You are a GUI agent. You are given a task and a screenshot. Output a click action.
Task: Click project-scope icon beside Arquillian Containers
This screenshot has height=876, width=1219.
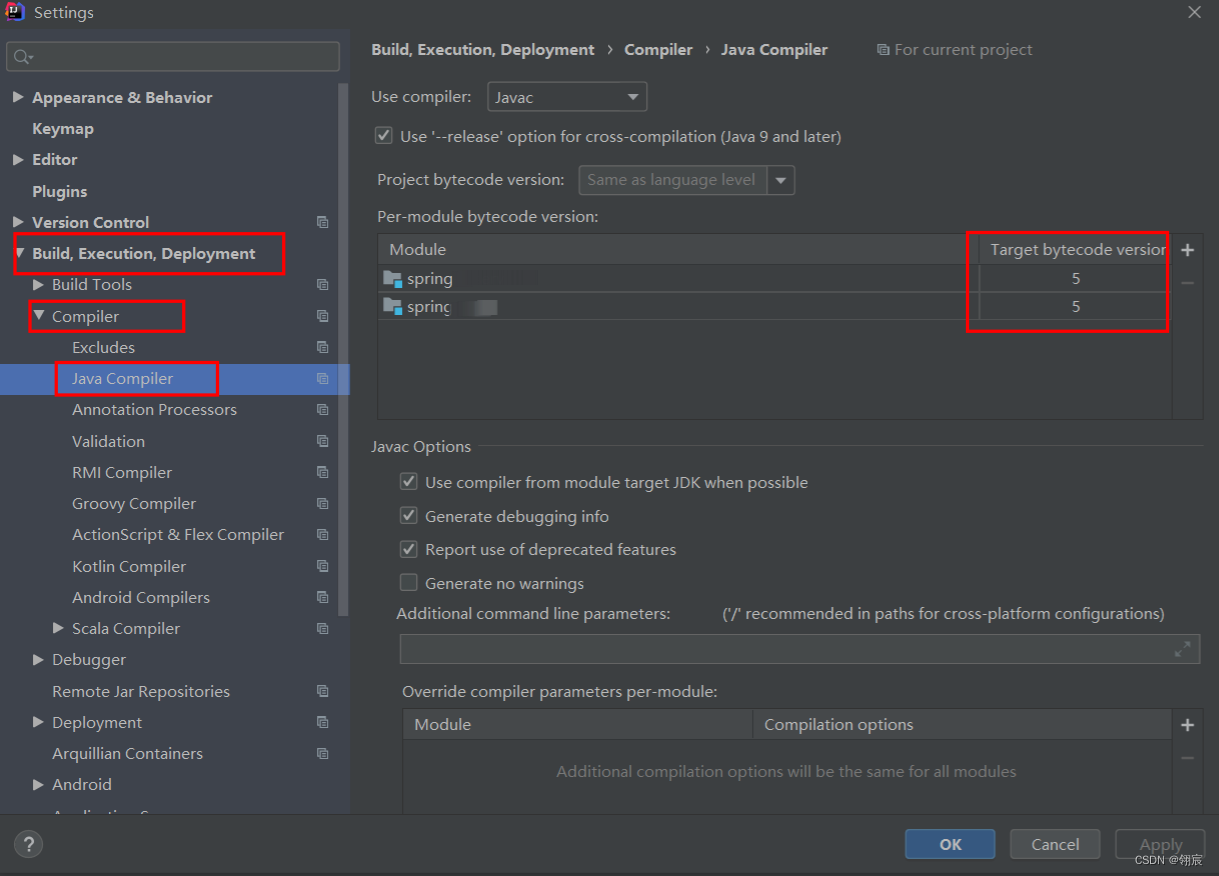(322, 754)
